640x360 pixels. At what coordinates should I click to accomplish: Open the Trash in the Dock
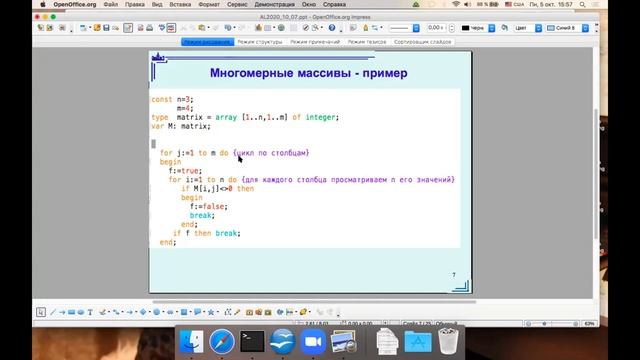pyautogui.click(x=448, y=341)
